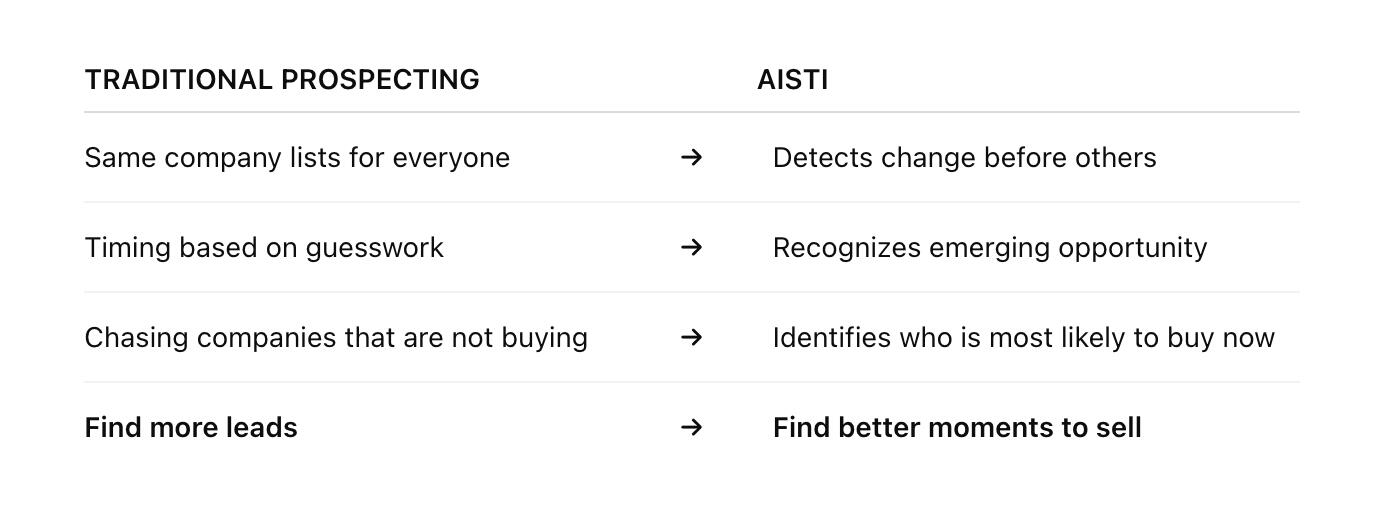Click the word 'opportunity'
This screenshot has width=1388, height=522.
point(1133,249)
